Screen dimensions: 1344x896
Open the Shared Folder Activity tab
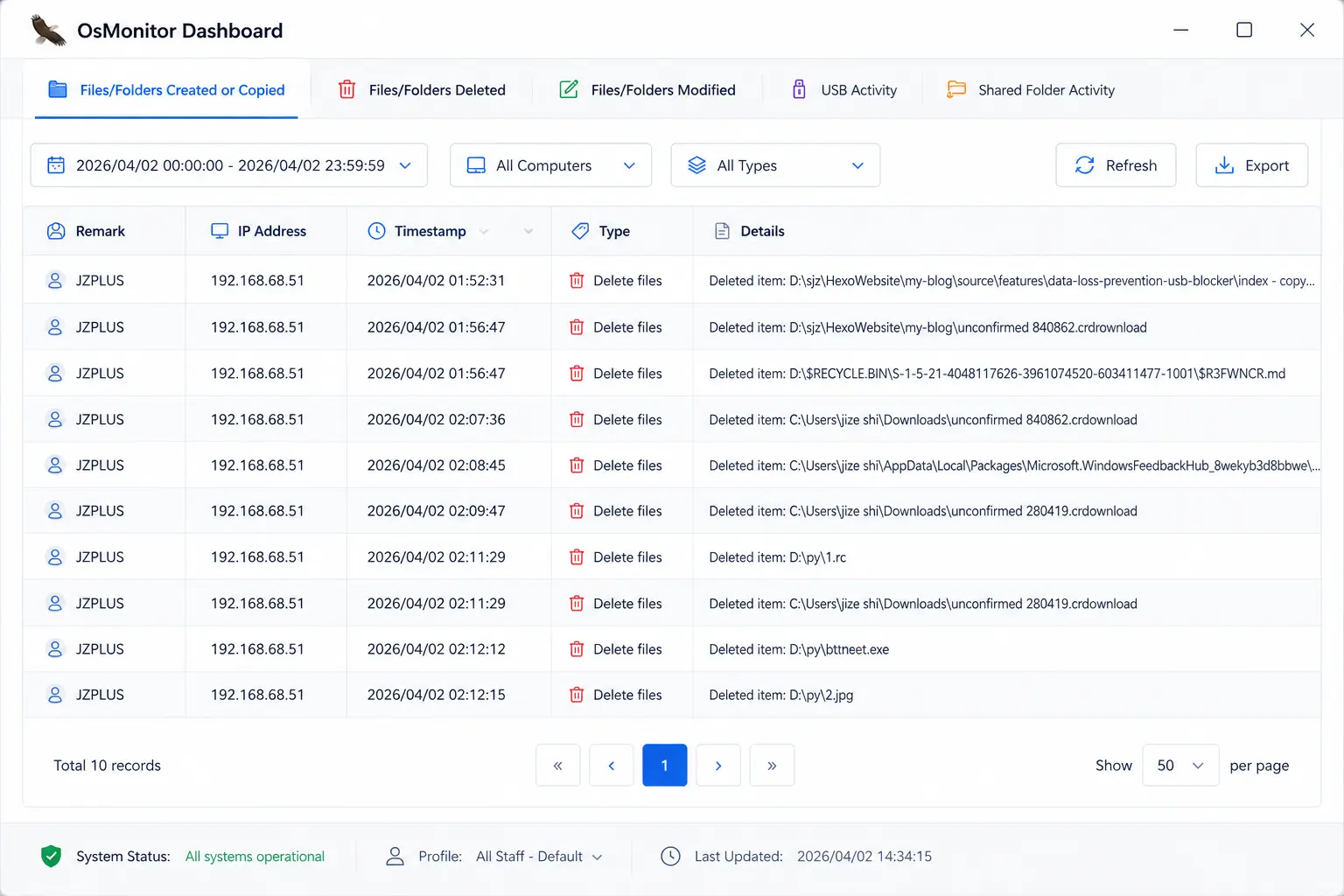click(x=1031, y=89)
